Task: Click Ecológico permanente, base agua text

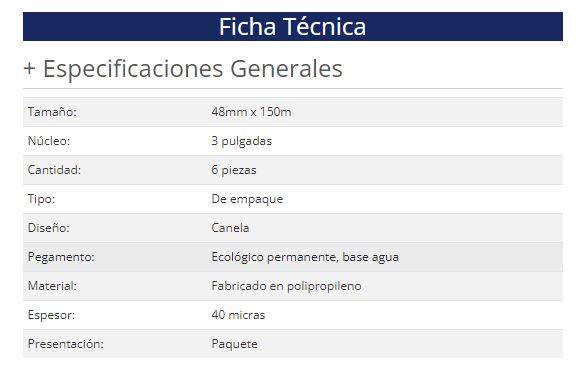Action: click(x=305, y=257)
